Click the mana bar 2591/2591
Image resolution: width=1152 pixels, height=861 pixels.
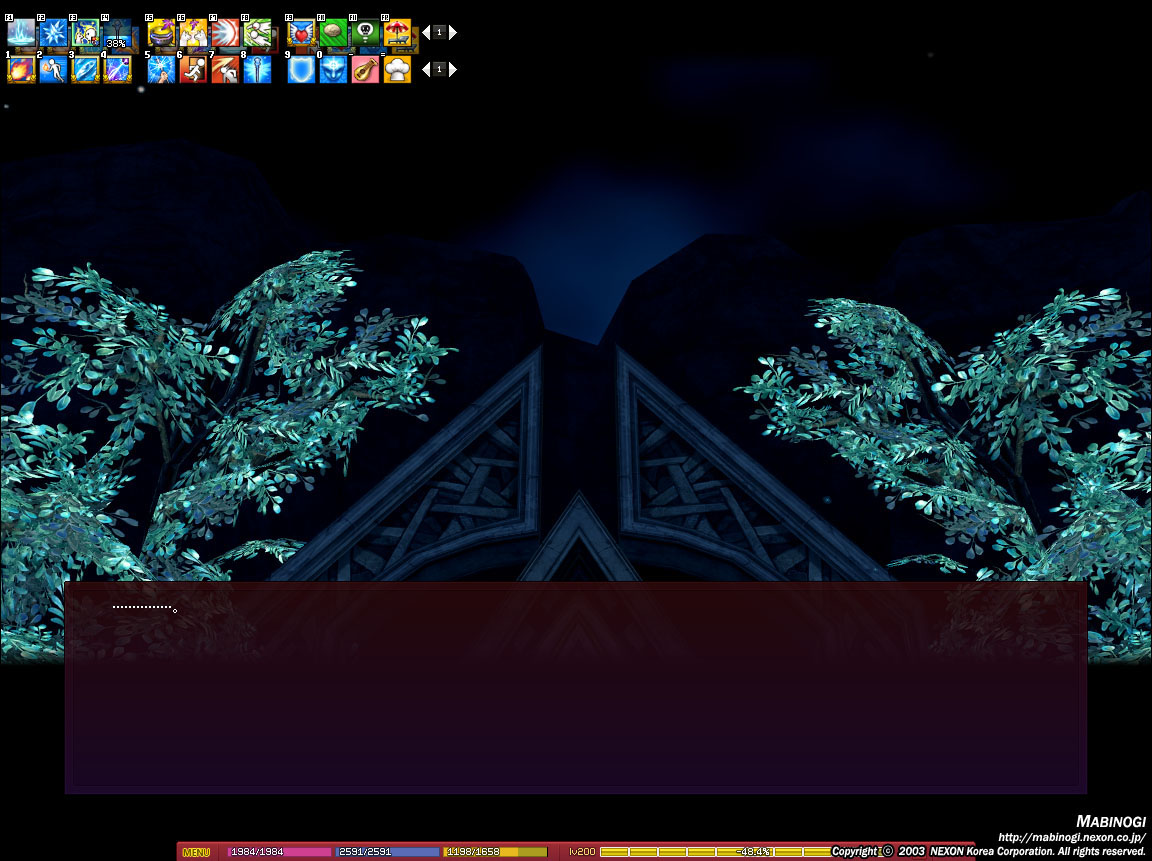(x=387, y=852)
